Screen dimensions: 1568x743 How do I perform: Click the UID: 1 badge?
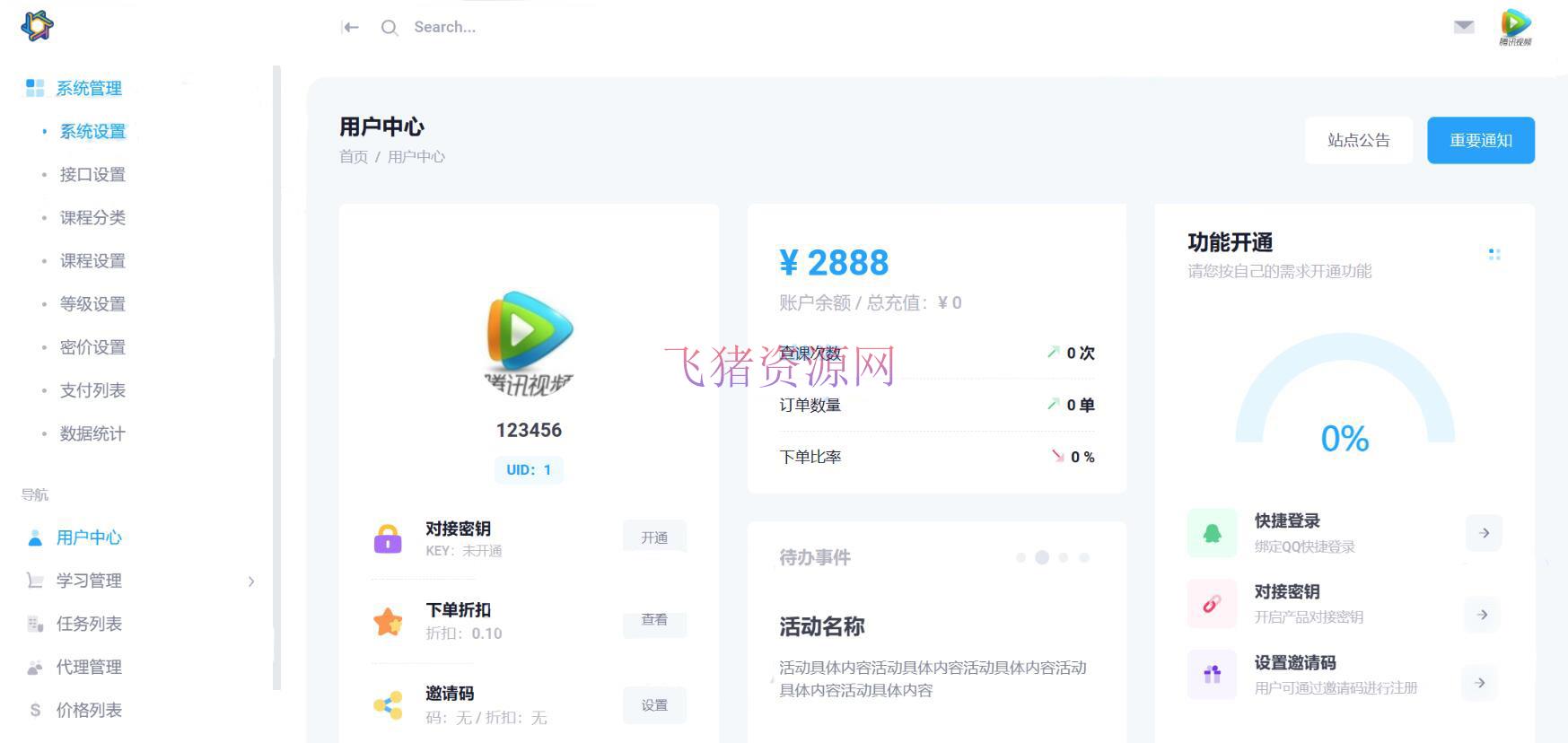(529, 469)
